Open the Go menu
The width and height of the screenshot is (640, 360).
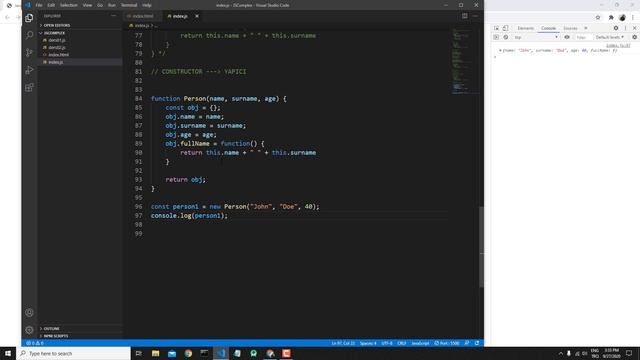click(x=100, y=5)
